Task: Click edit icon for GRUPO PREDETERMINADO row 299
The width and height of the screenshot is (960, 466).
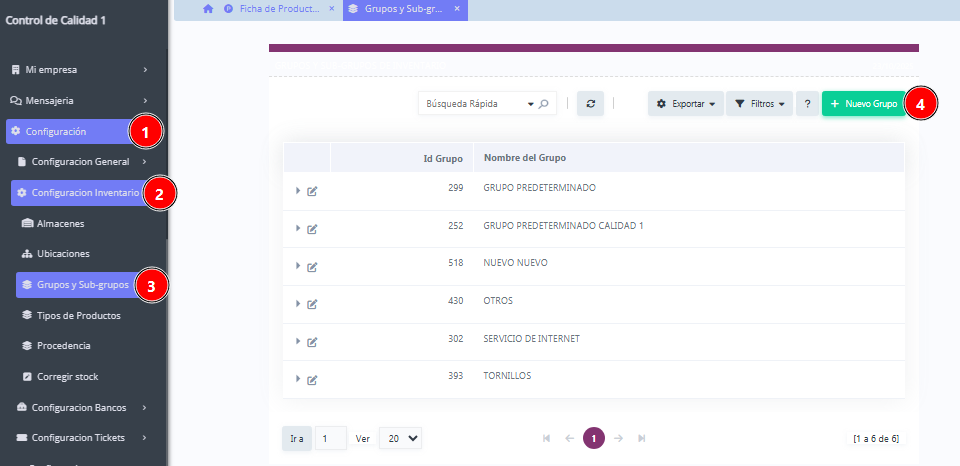Action: 312,191
